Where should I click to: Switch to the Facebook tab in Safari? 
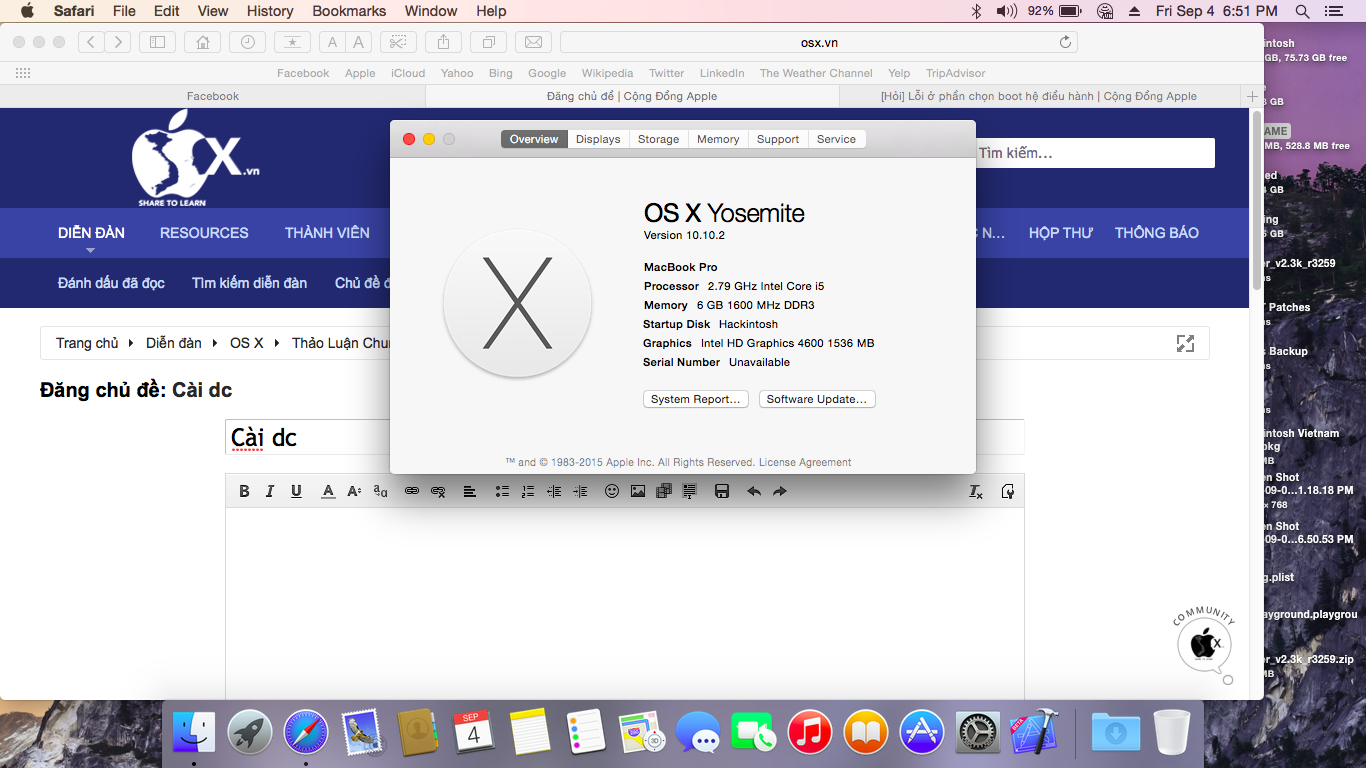point(213,96)
